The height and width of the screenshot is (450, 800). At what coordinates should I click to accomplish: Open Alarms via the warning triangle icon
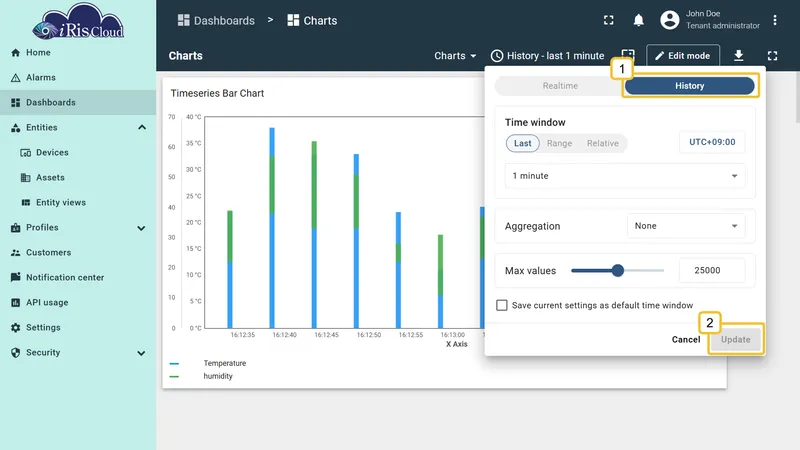(x=15, y=78)
